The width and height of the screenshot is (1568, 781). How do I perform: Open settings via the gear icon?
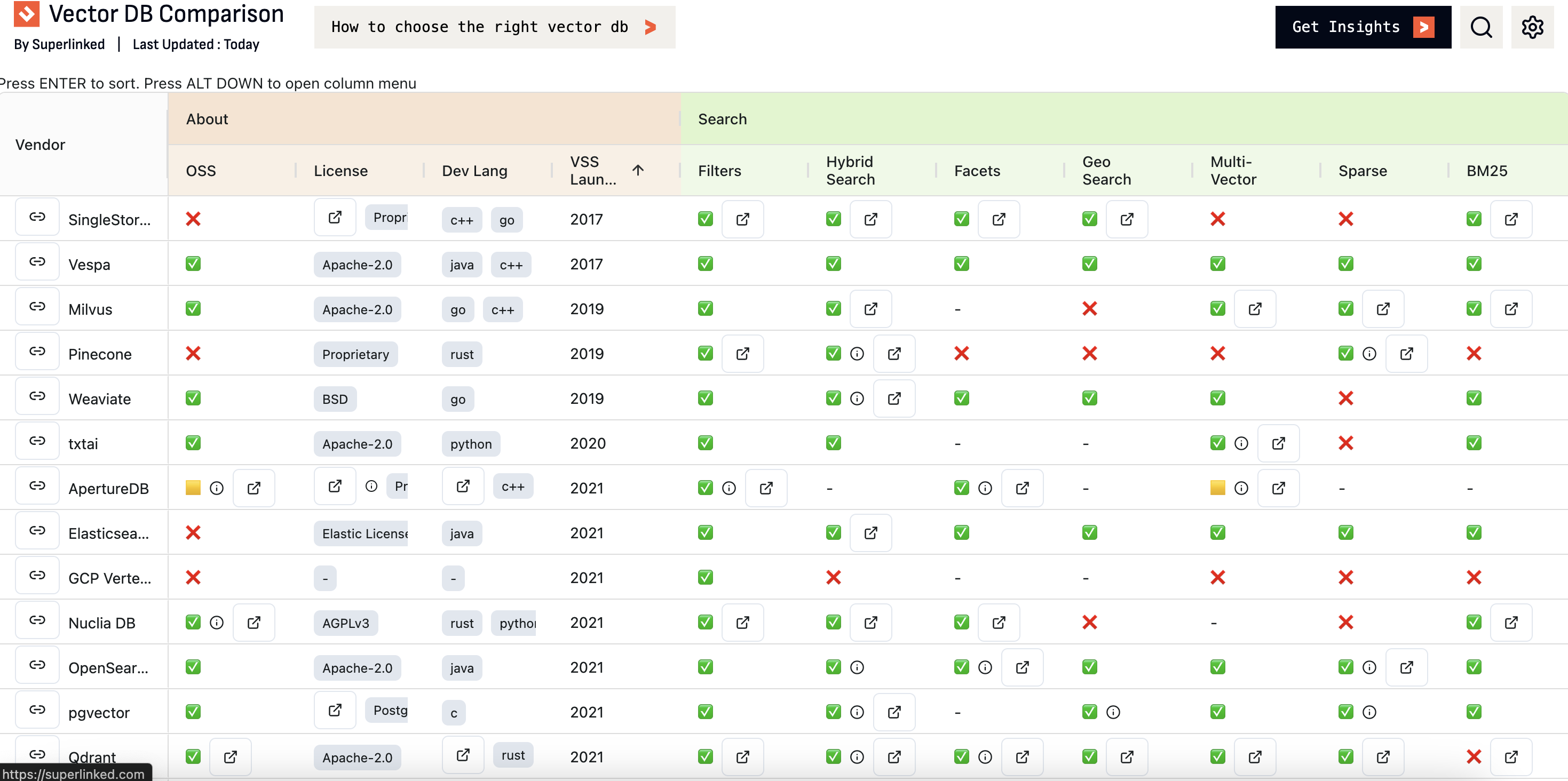click(1533, 27)
